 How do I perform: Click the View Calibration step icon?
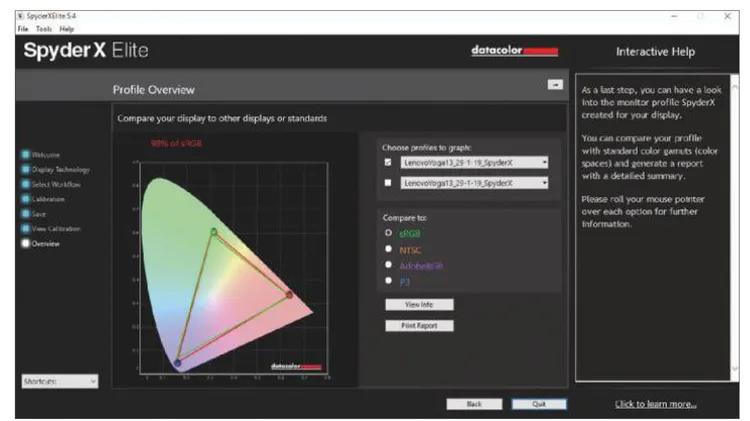pyautogui.click(x=26, y=229)
